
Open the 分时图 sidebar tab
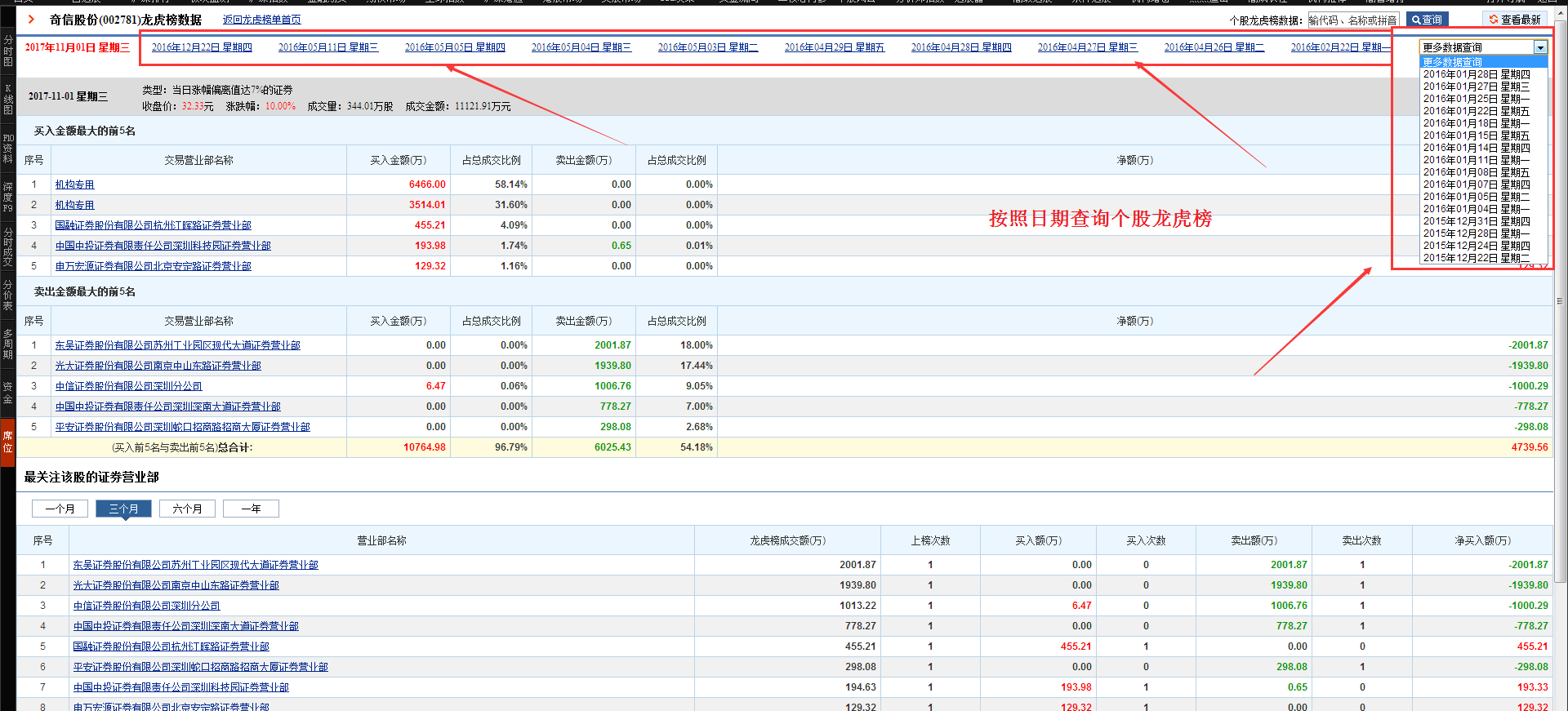(7, 51)
